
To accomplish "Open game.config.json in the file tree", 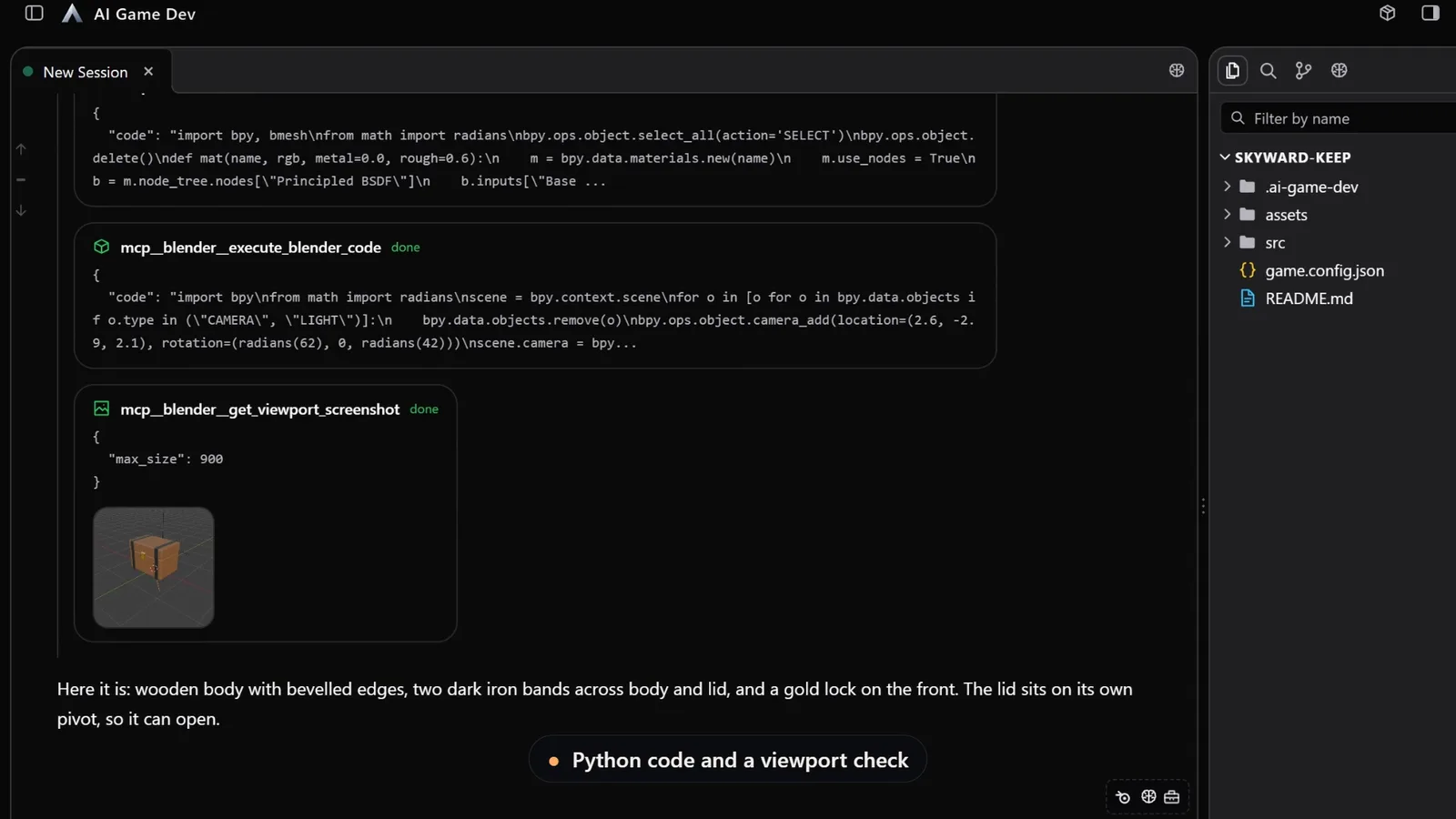I will pyautogui.click(x=1324, y=270).
